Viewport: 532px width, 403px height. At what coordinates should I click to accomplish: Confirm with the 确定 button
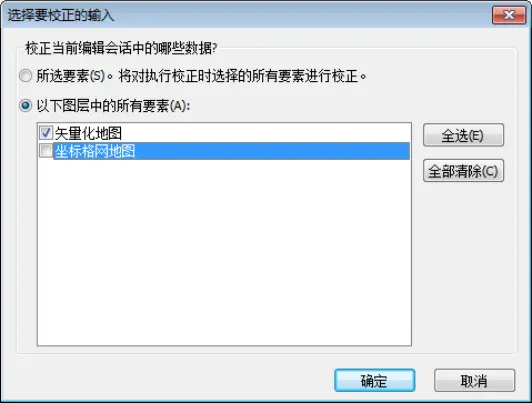click(374, 380)
